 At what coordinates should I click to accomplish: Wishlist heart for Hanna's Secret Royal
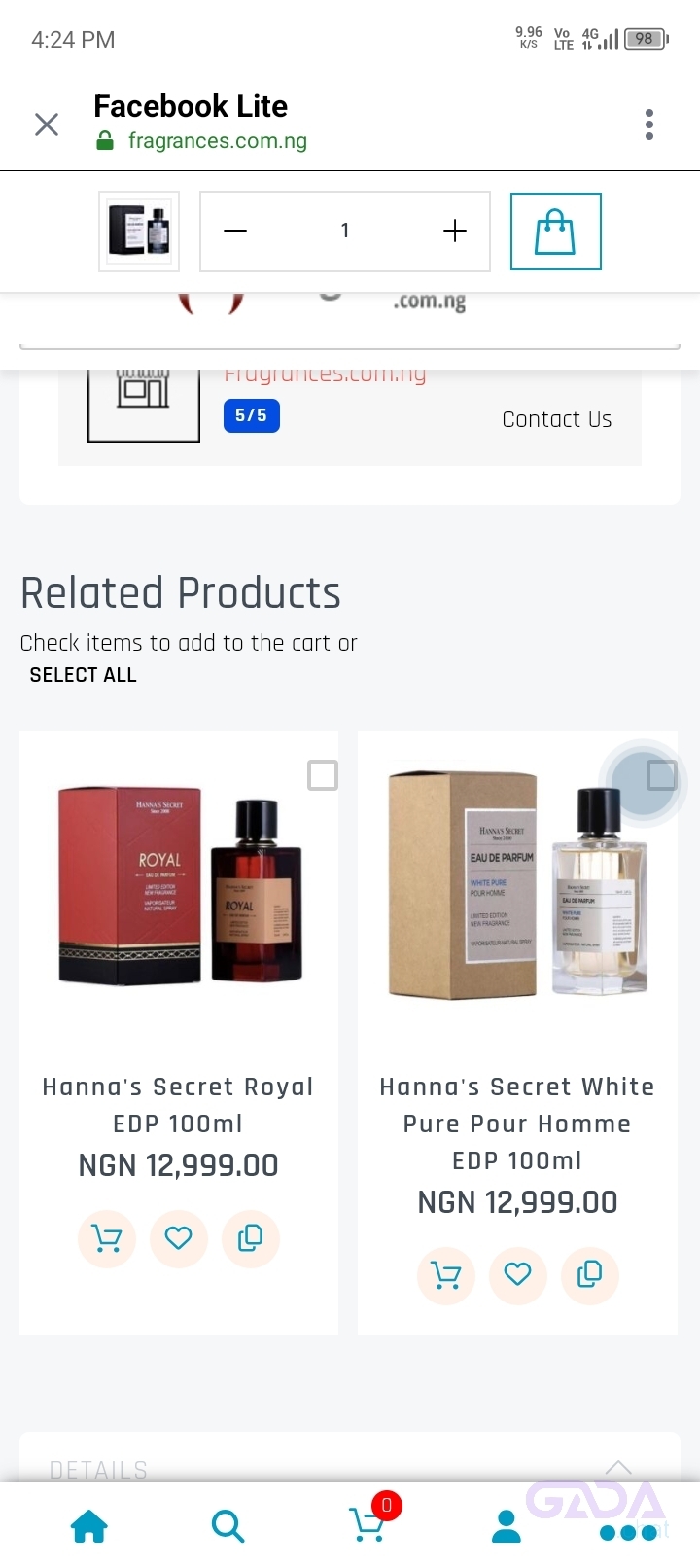[179, 1238]
